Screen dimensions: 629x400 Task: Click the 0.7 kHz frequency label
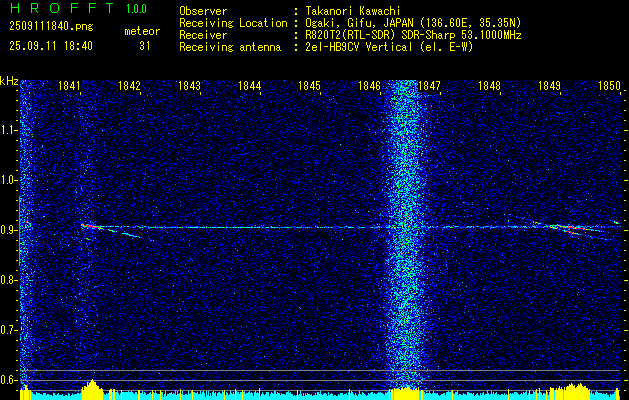click(8, 330)
